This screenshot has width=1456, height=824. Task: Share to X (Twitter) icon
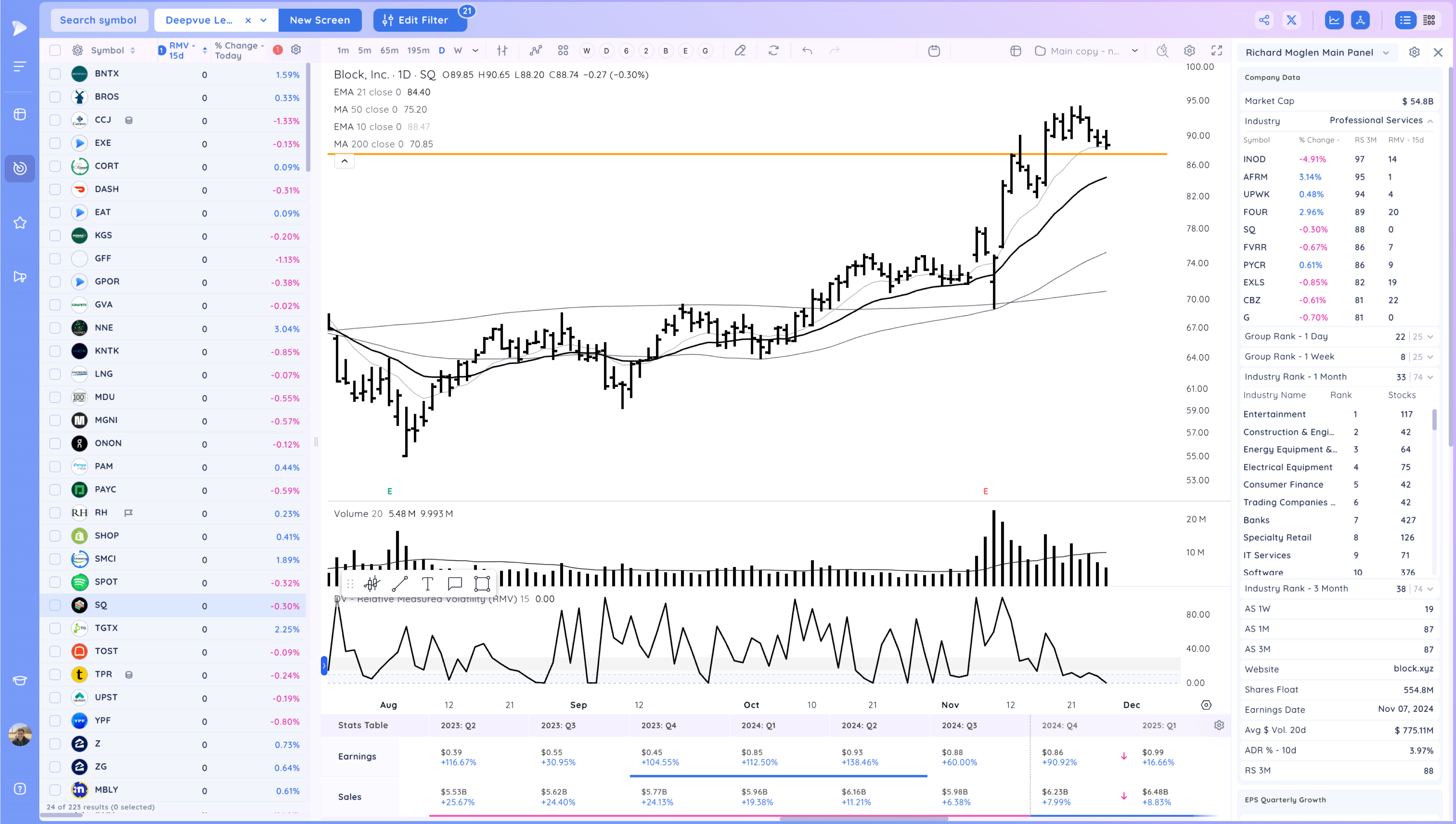(1291, 20)
